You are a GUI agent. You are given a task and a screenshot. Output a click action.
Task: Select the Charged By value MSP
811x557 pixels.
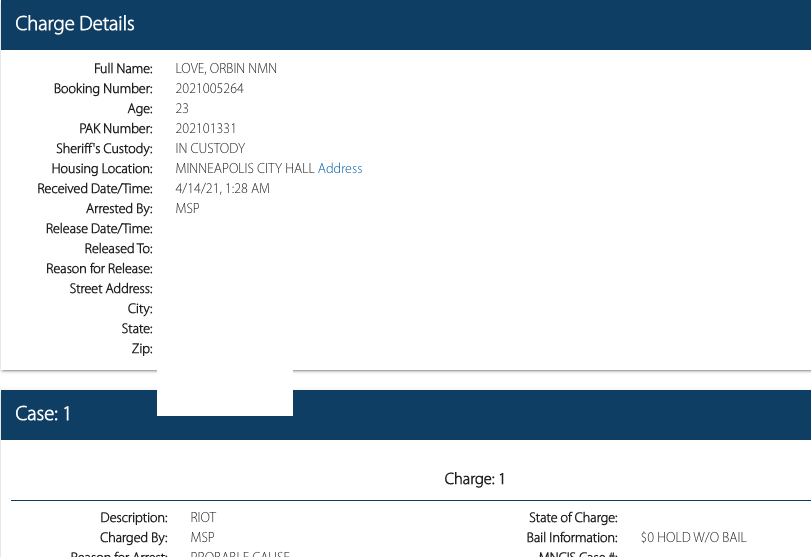tap(202, 538)
